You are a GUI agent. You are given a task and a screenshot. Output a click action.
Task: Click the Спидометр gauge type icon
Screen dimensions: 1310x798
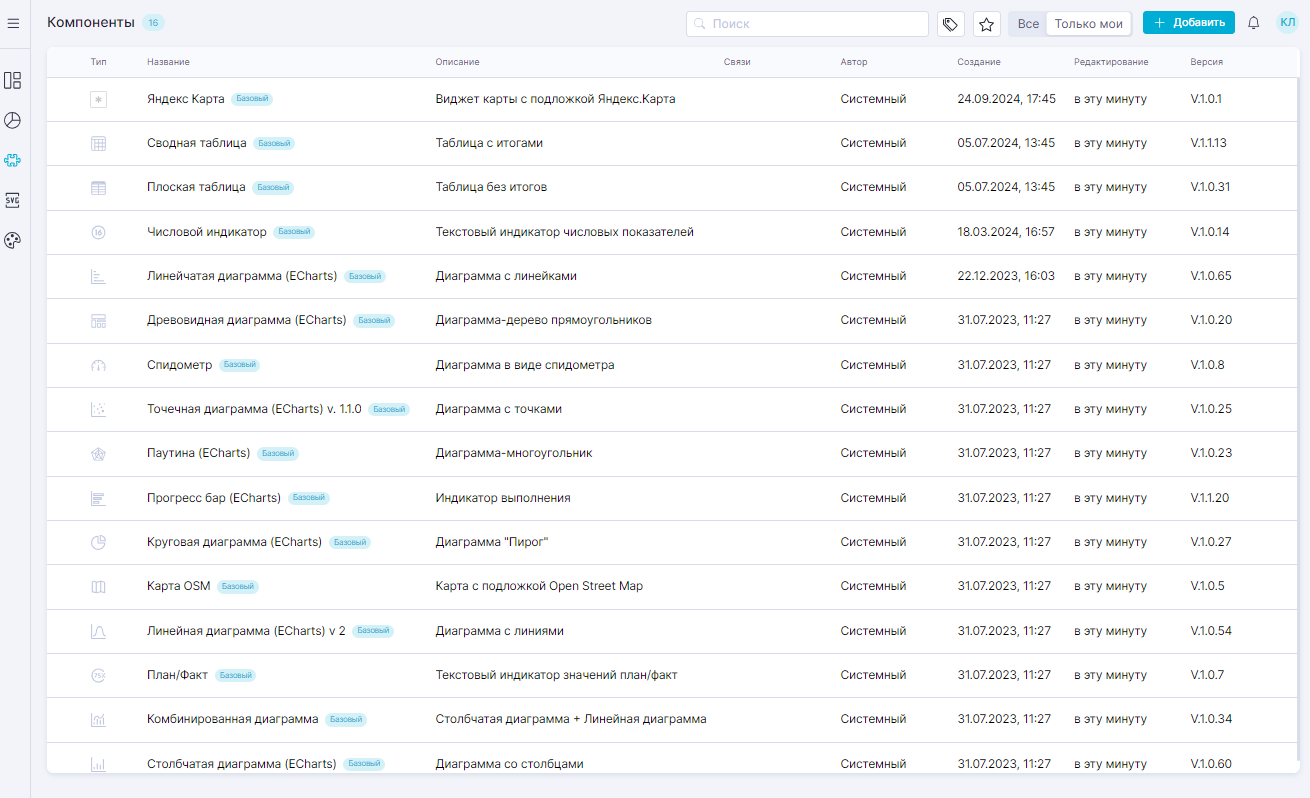(x=98, y=365)
